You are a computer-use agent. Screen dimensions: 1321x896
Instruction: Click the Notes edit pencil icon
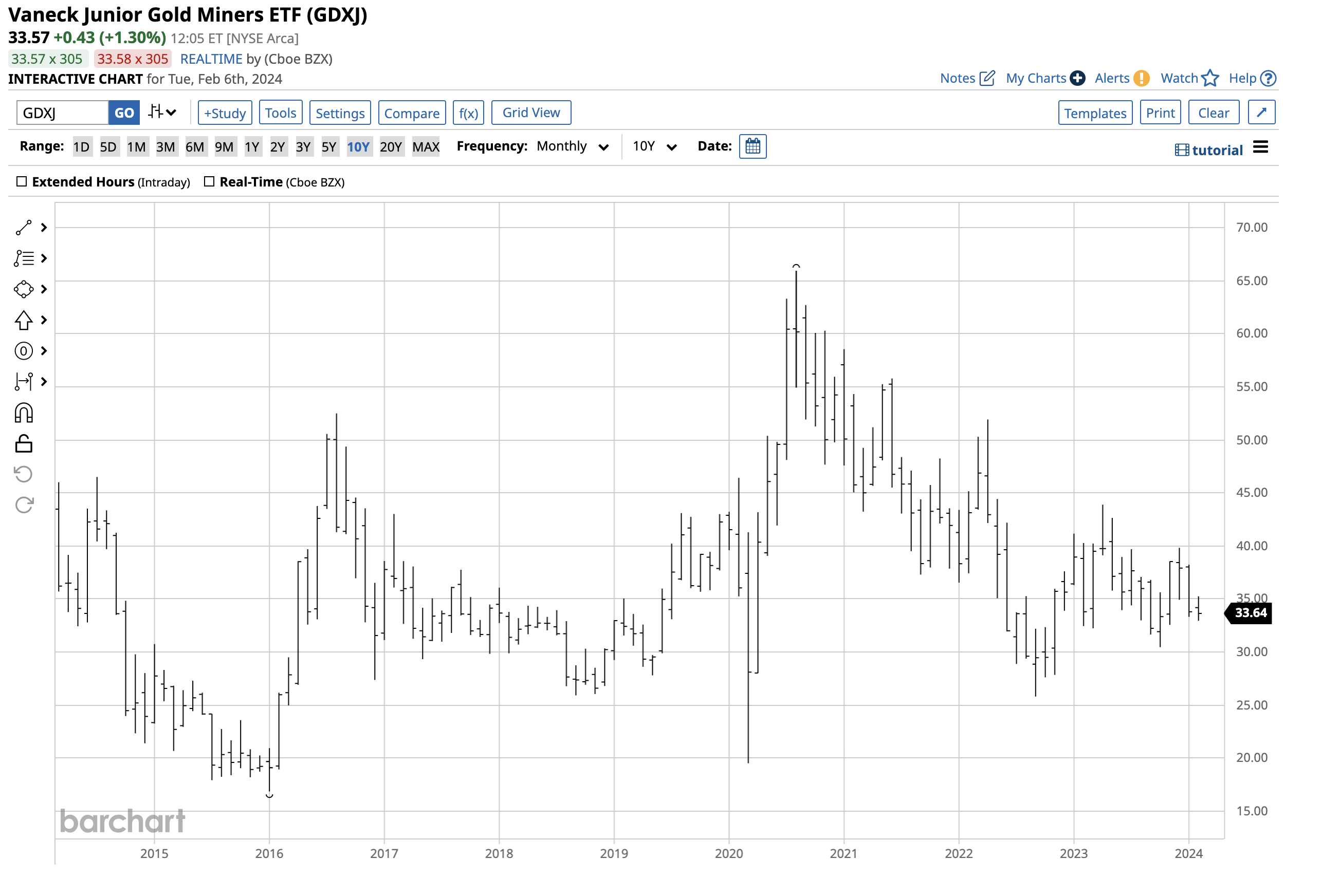click(987, 79)
